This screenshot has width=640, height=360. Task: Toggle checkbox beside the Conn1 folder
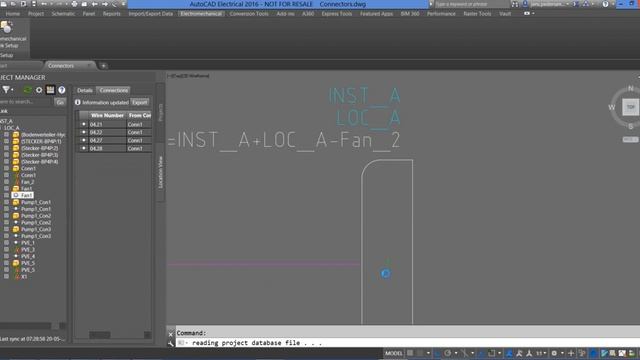[x=7, y=168]
